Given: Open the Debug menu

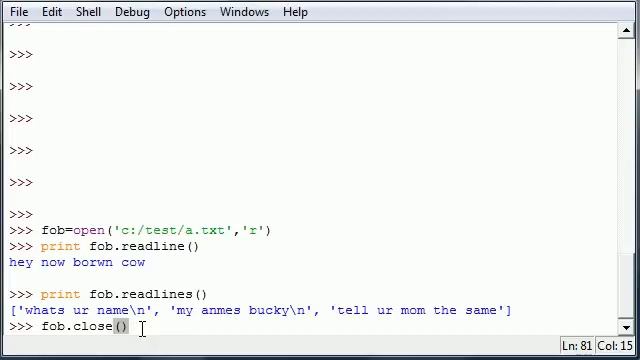Looking at the screenshot, I should click(132, 12).
